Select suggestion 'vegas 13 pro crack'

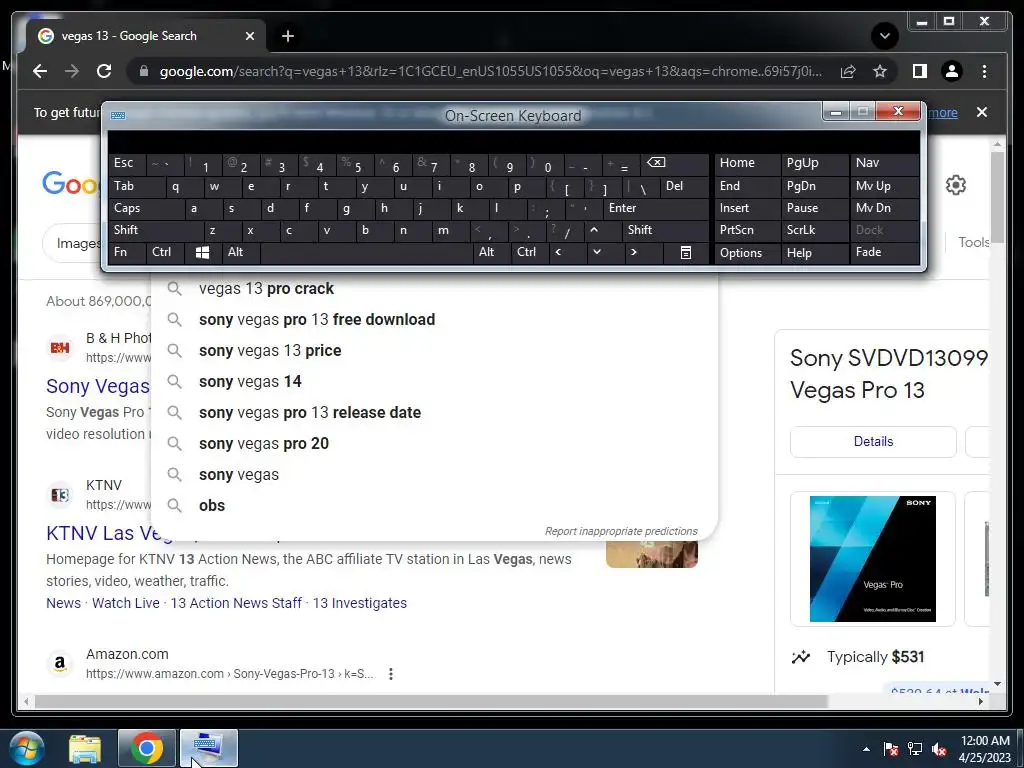[434, 289]
